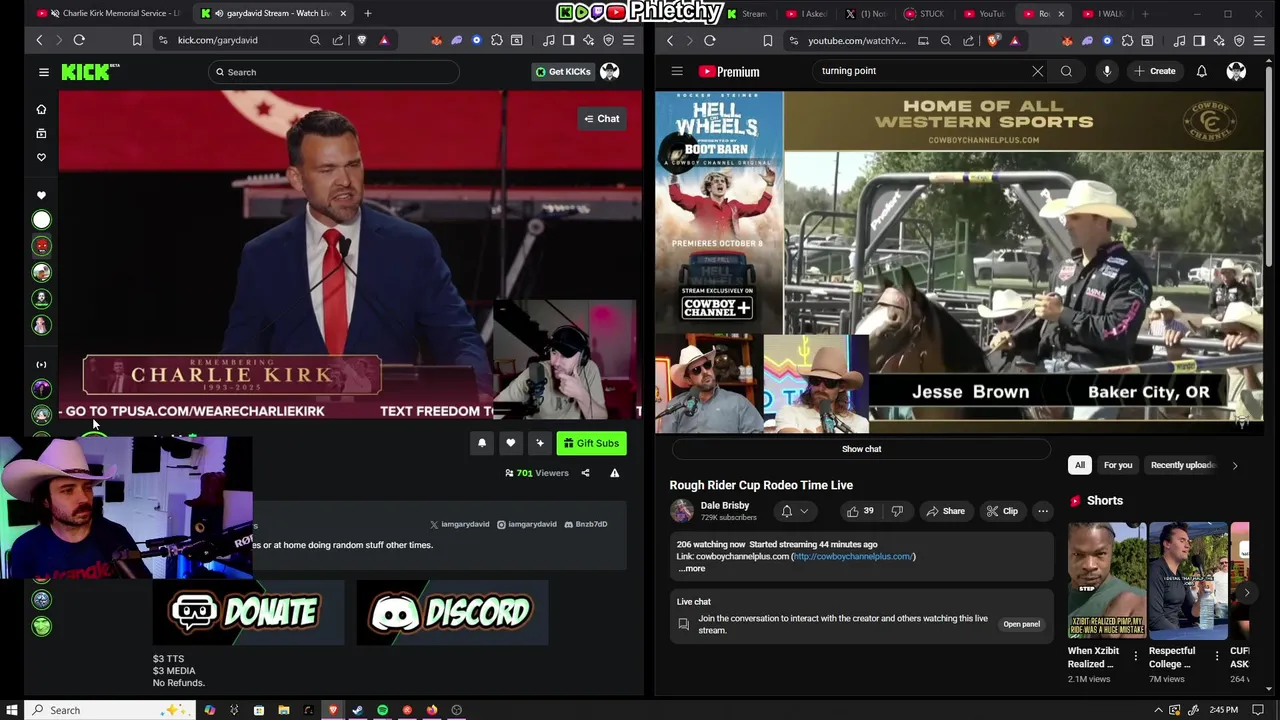Select the For you filter chip

(x=1118, y=465)
